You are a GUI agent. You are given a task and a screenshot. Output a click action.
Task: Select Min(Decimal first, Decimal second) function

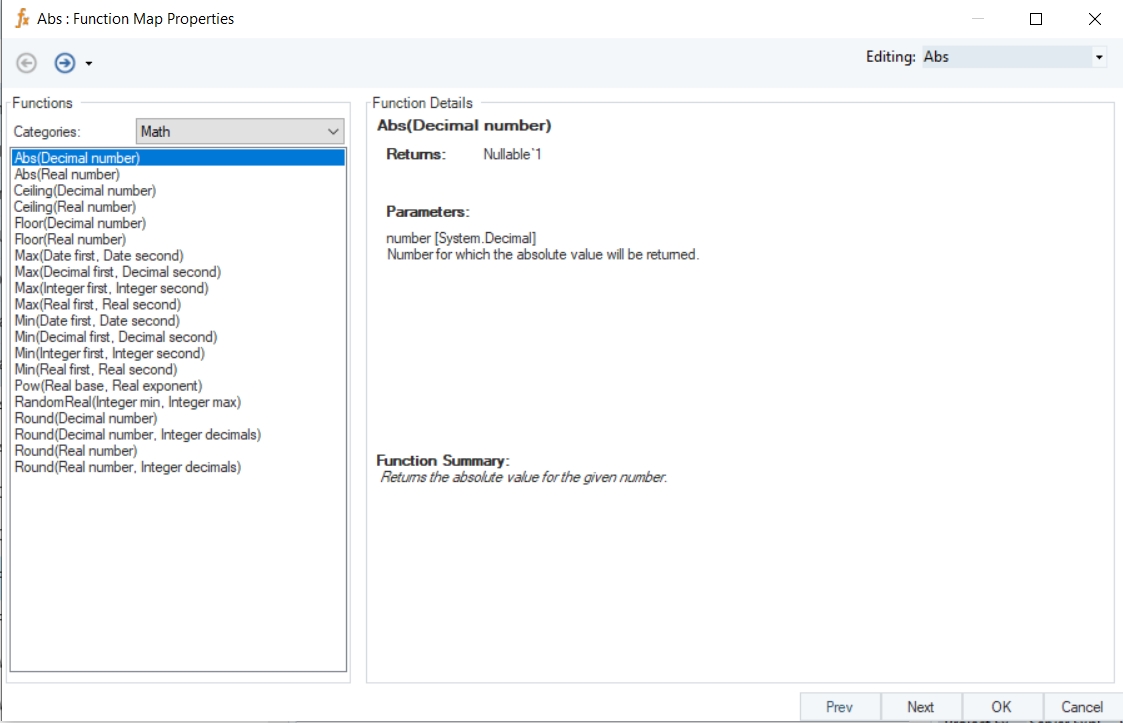[x=116, y=337]
